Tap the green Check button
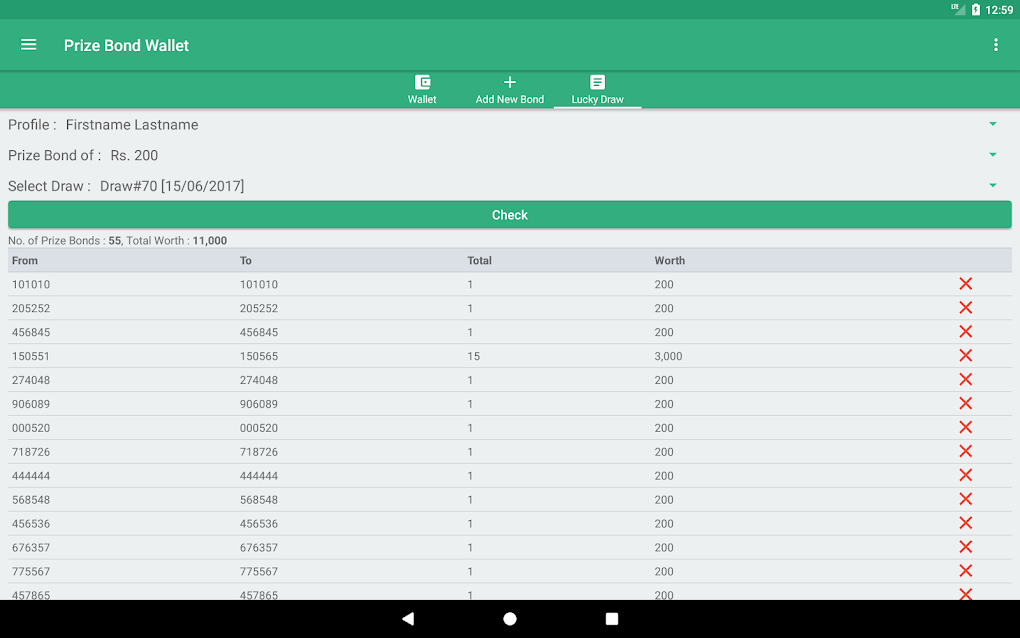 pyautogui.click(x=509, y=215)
